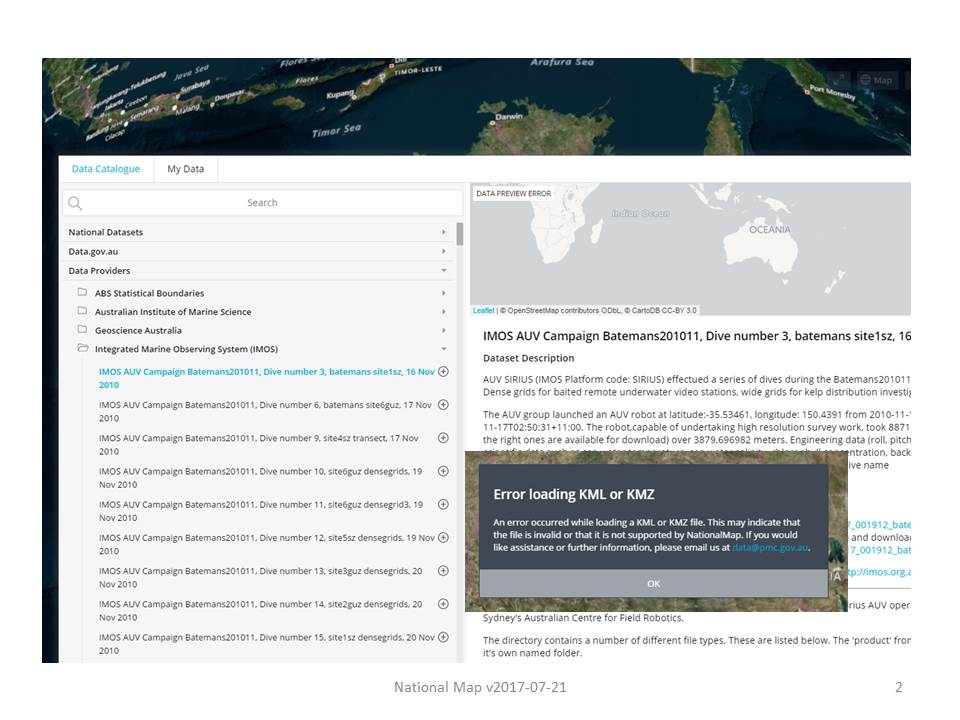
Task: Select Dive number 9 site4sz transect dataset
Action: coord(258,444)
